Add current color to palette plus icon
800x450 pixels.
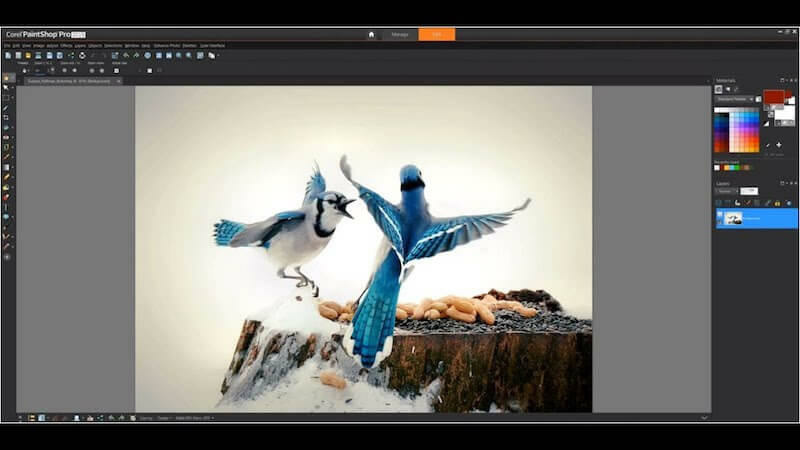tap(779, 144)
